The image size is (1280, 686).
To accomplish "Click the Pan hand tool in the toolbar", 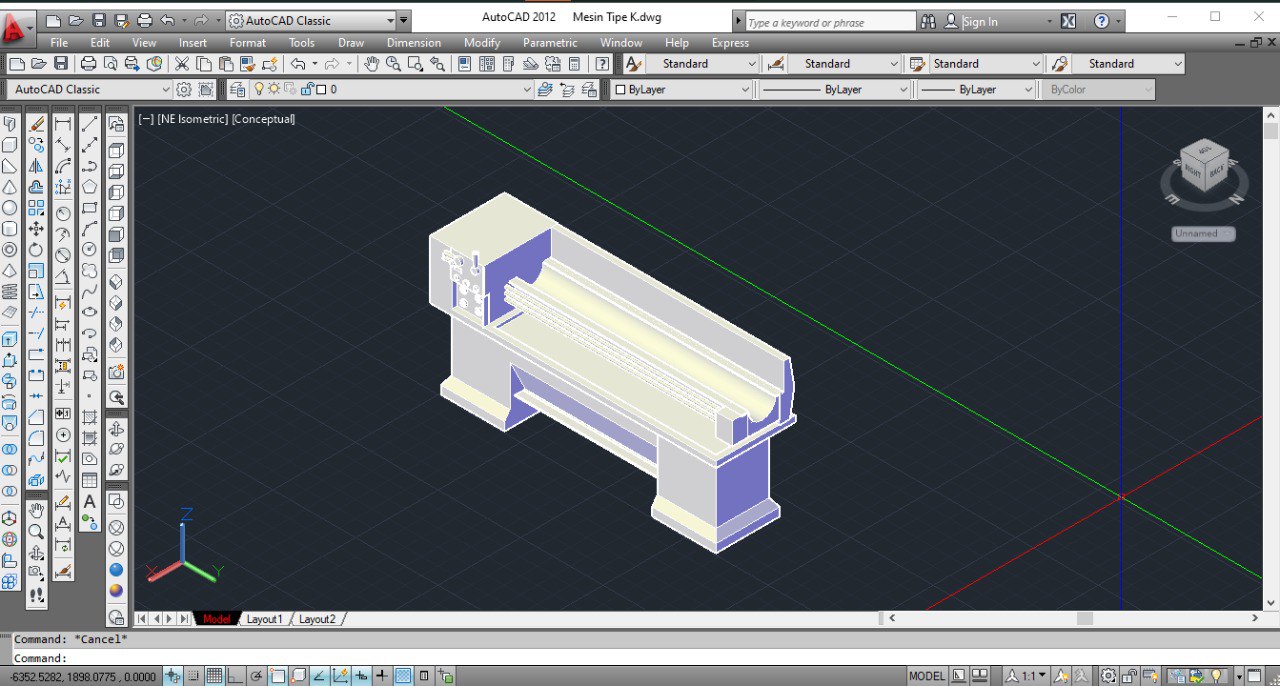I will pyautogui.click(x=371, y=64).
